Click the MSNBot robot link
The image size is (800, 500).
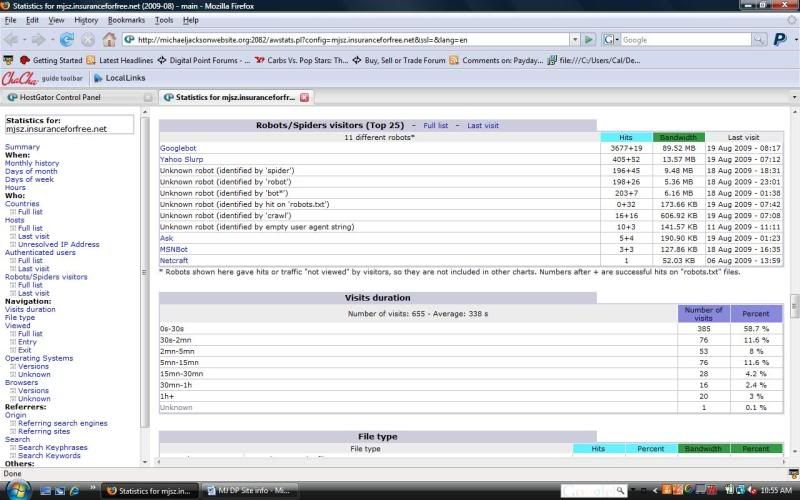(x=173, y=249)
